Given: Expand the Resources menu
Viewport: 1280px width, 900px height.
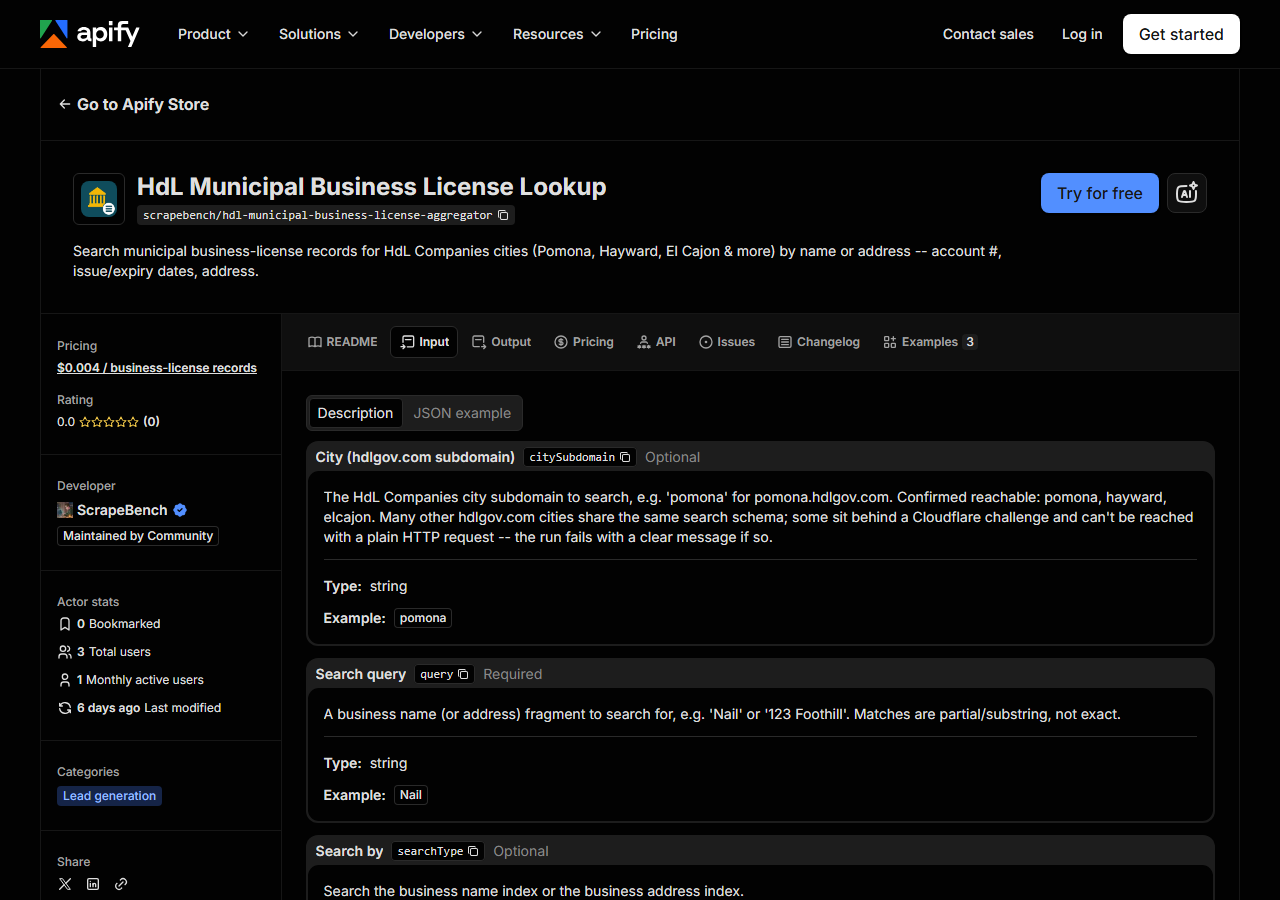Looking at the screenshot, I should pyautogui.click(x=557, y=34).
